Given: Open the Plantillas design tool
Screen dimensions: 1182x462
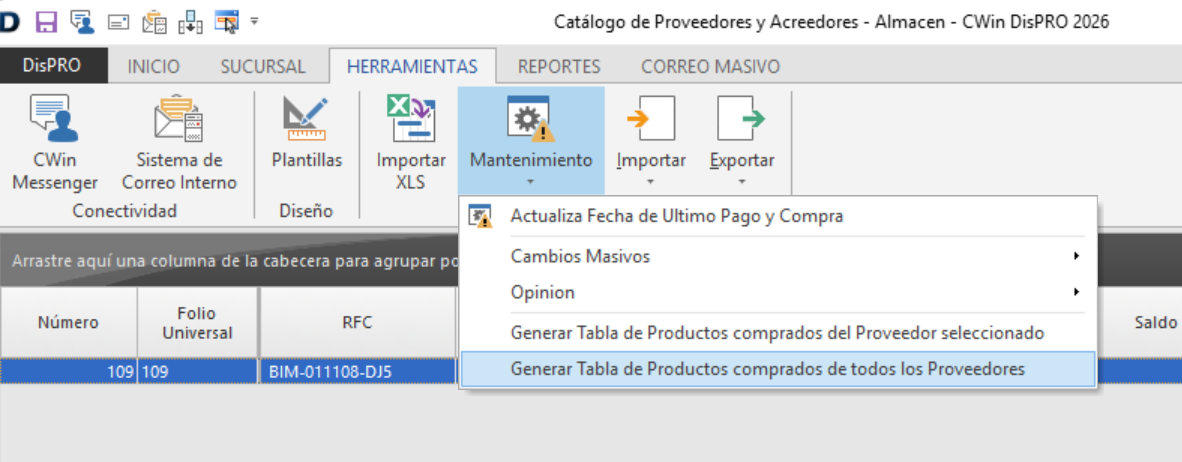Looking at the screenshot, I should tap(306, 132).
